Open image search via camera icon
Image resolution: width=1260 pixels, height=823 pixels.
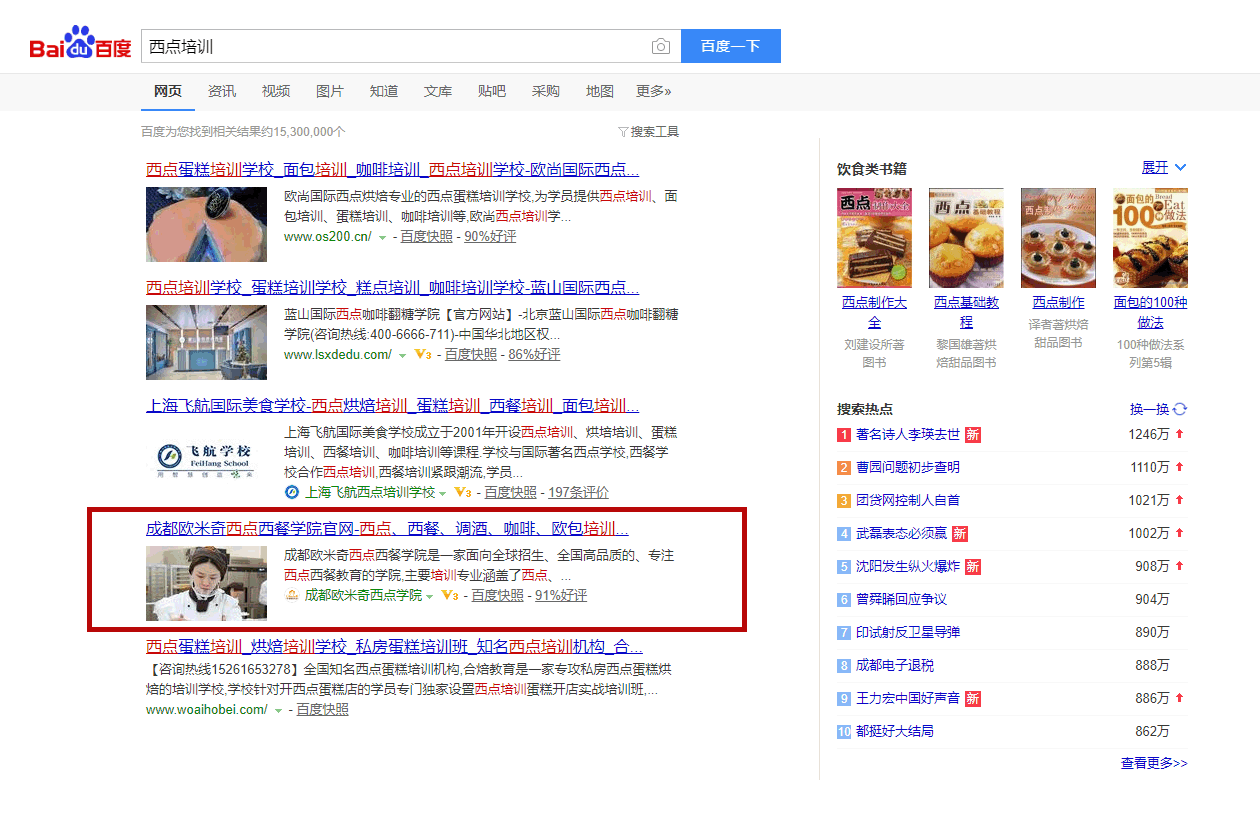coord(661,46)
